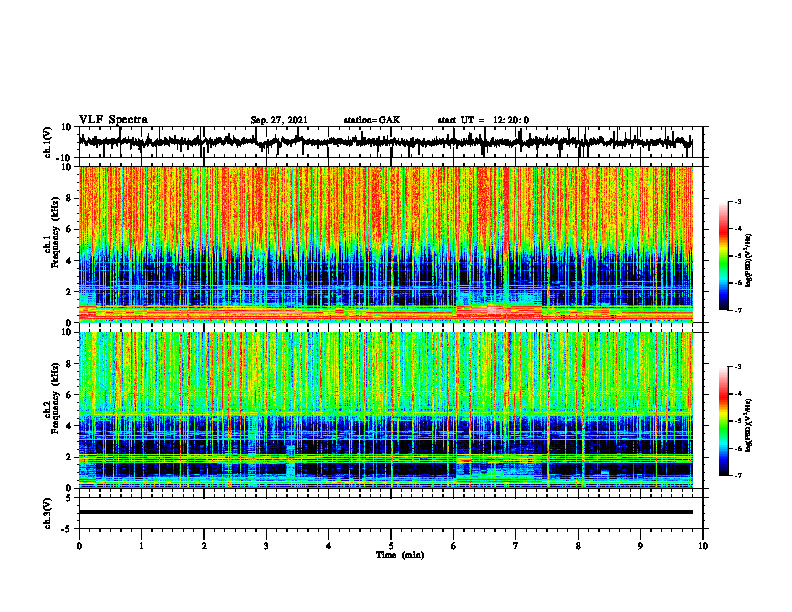Click time axis tick label "0"
Image resolution: width=792 pixels, height=612 pixels.
click(79, 546)
